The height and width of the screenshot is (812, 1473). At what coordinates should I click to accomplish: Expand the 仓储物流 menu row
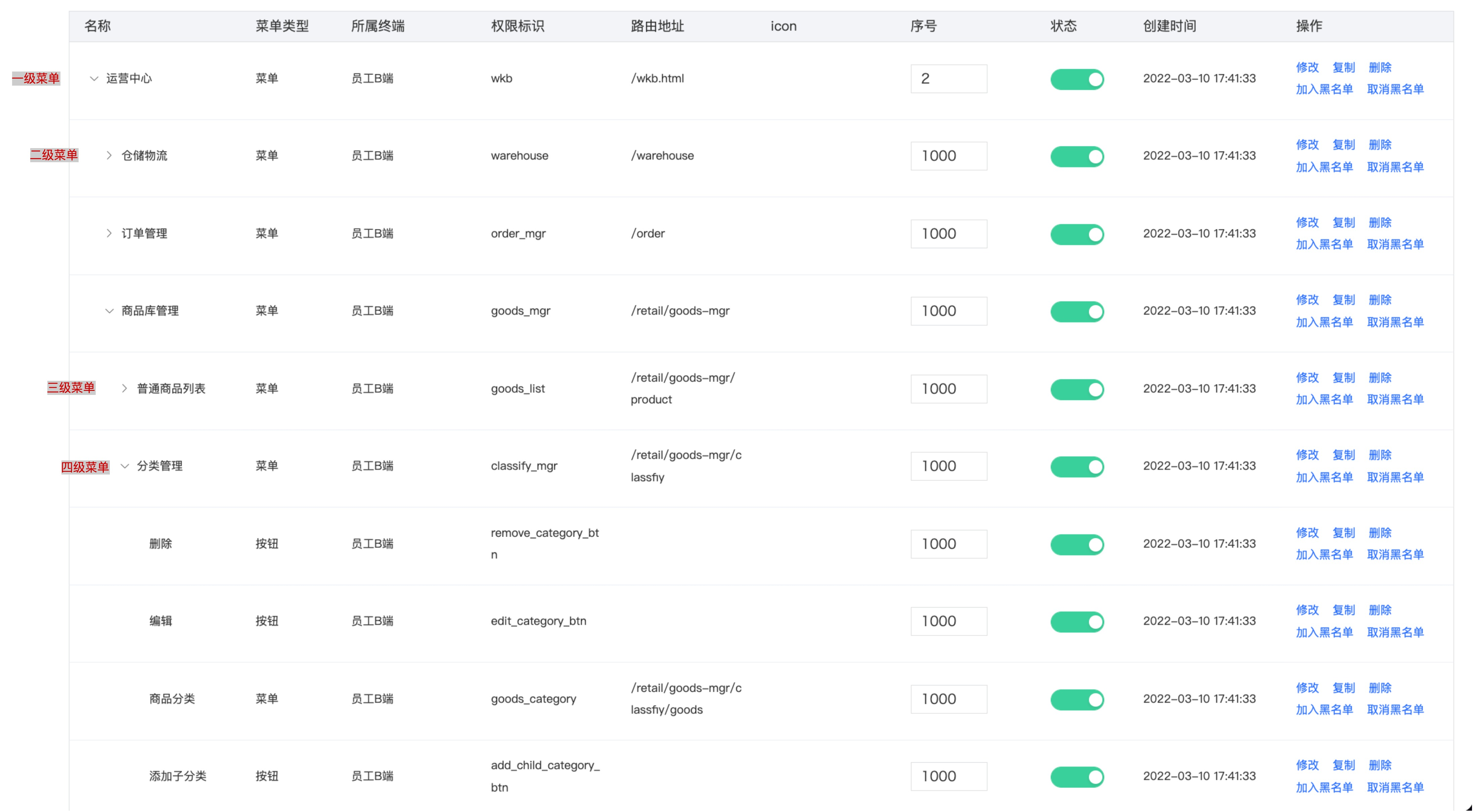pyautogui.click(x=109, y=155)
